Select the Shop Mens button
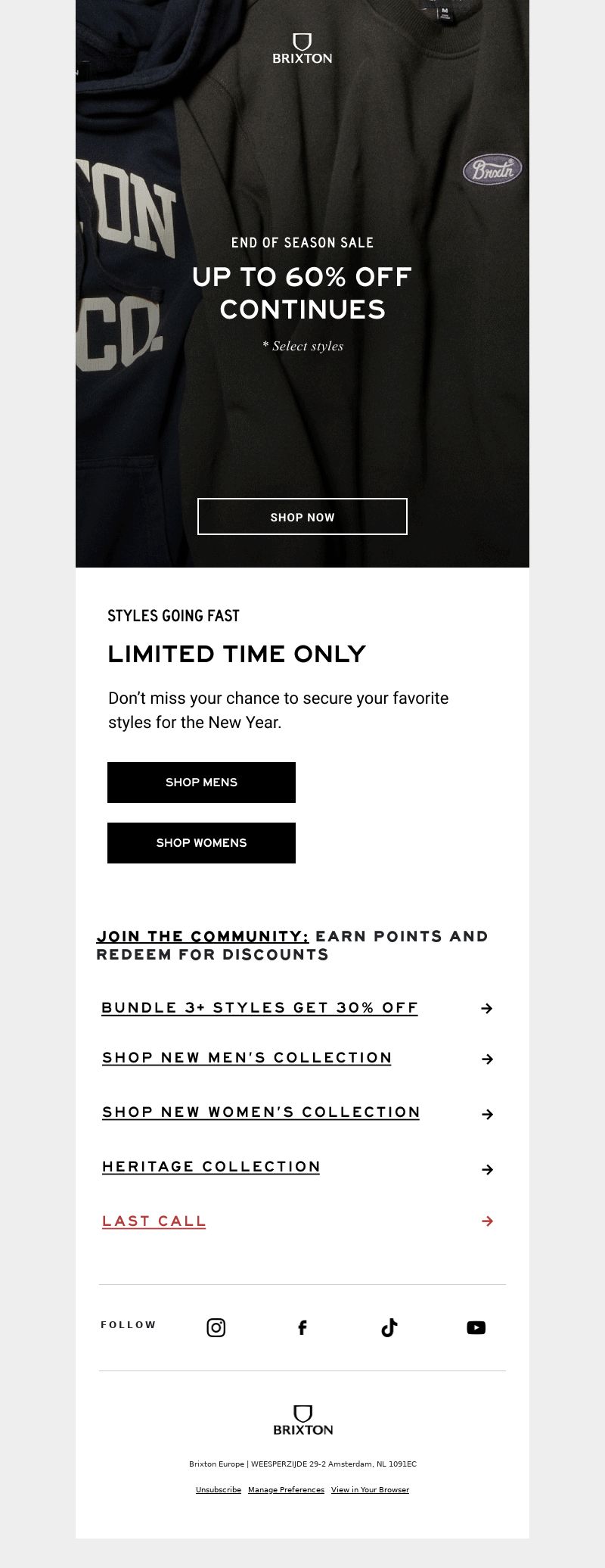Screen dimensions: 605x1568 (x=201, y=782)
